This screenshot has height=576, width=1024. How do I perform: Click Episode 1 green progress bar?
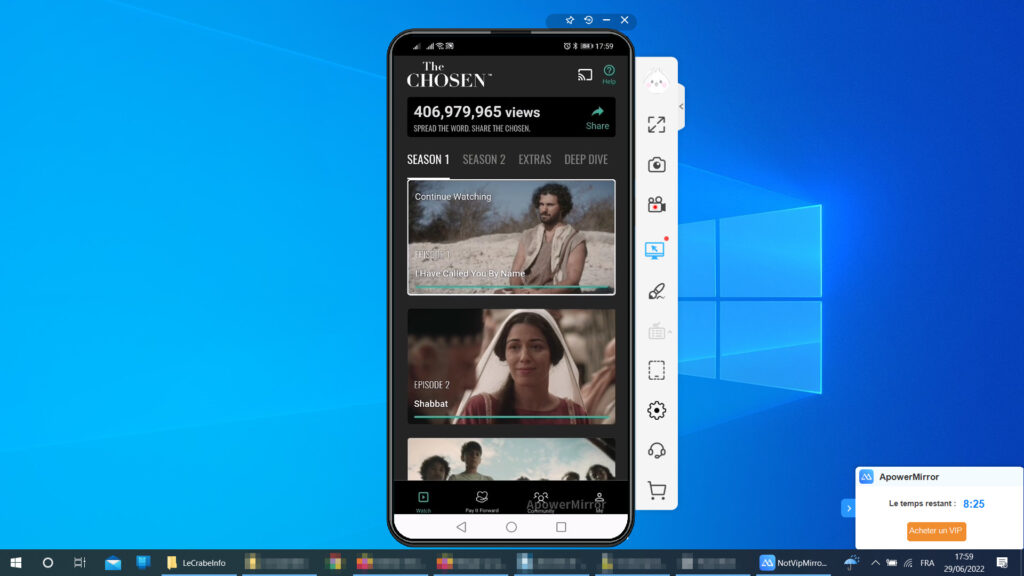[511, 287]
